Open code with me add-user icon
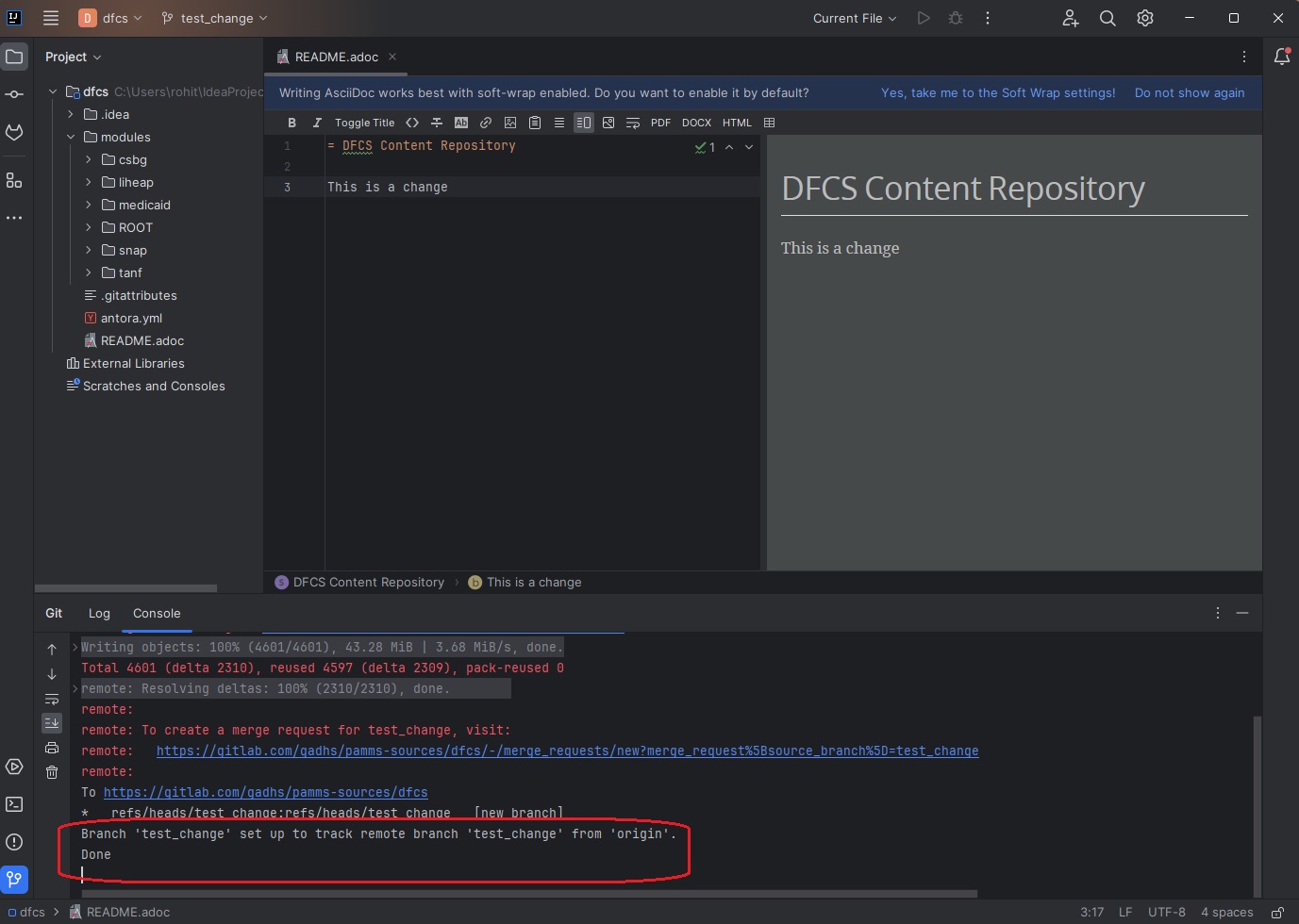This screenshot has width=1299, height=924. coord(1071,18)
